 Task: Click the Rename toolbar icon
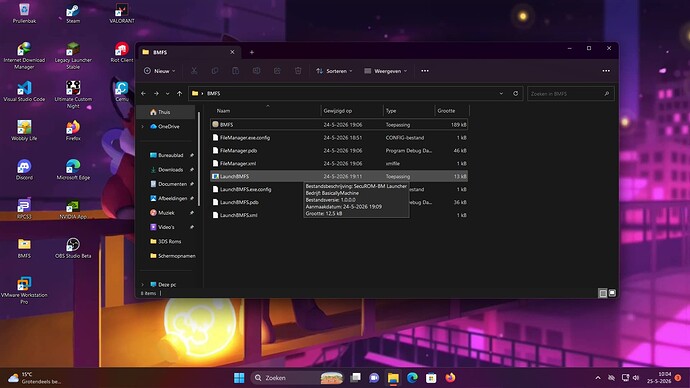coord(256,71)
